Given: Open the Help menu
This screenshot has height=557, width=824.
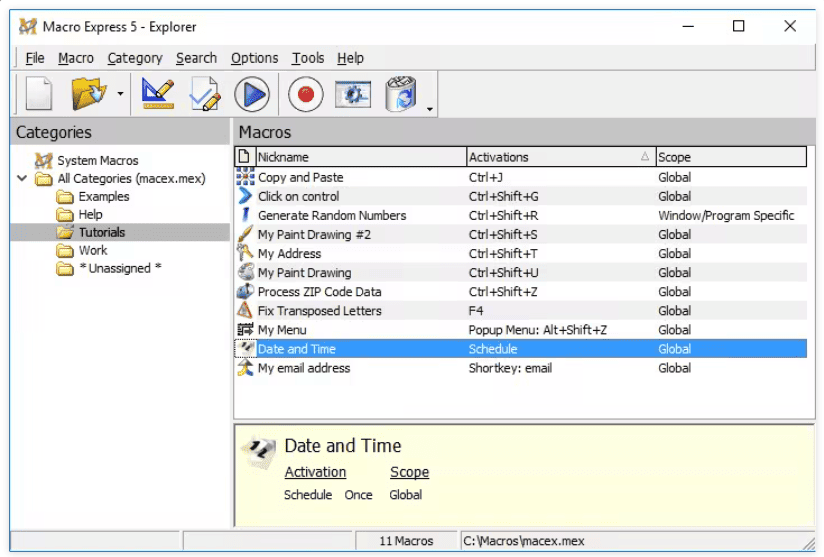Looking at the screenshot, I should 350,58.
